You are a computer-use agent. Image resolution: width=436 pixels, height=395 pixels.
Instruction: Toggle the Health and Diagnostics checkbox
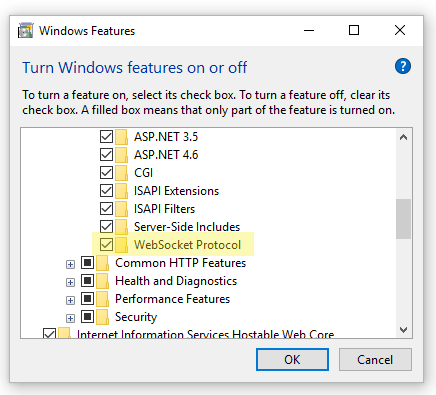click(x=88, y=281)
